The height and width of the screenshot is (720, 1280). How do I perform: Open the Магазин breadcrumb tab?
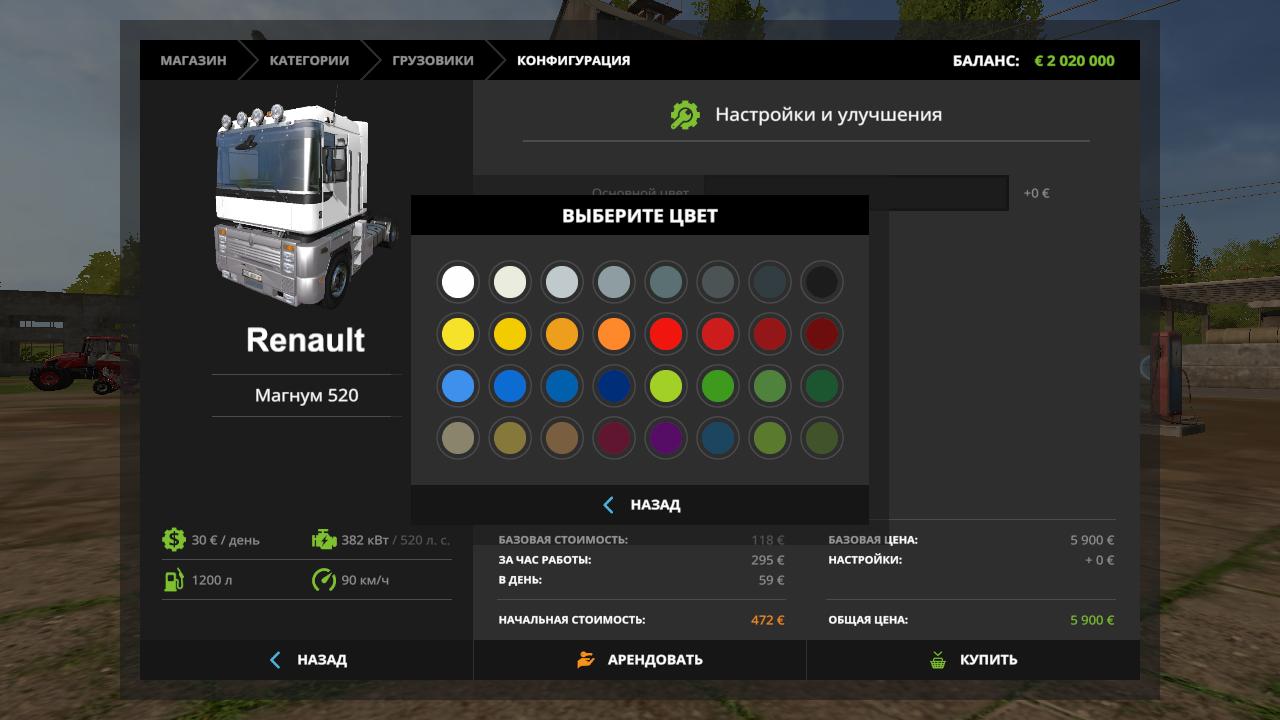pos(193,60)
